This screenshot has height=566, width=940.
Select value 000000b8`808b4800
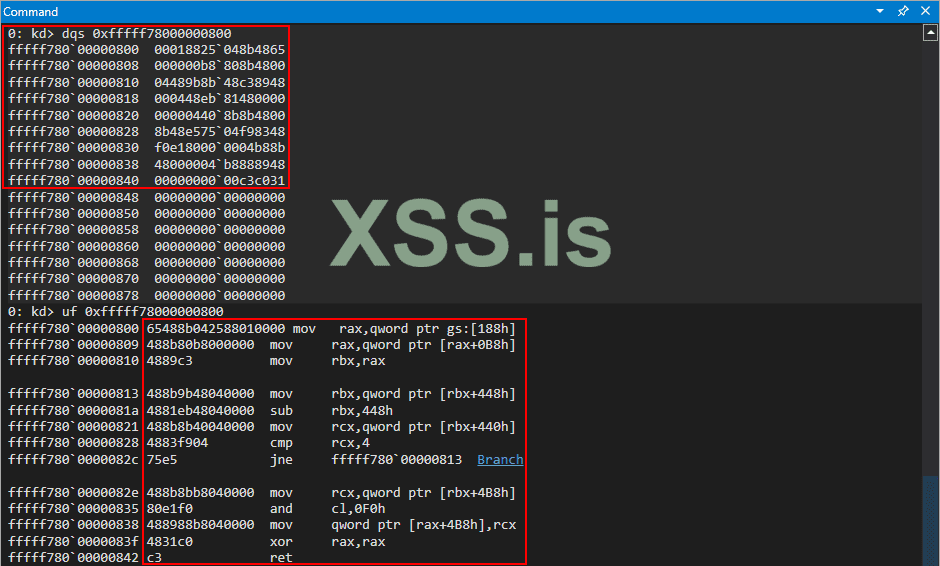coord(219,66)
